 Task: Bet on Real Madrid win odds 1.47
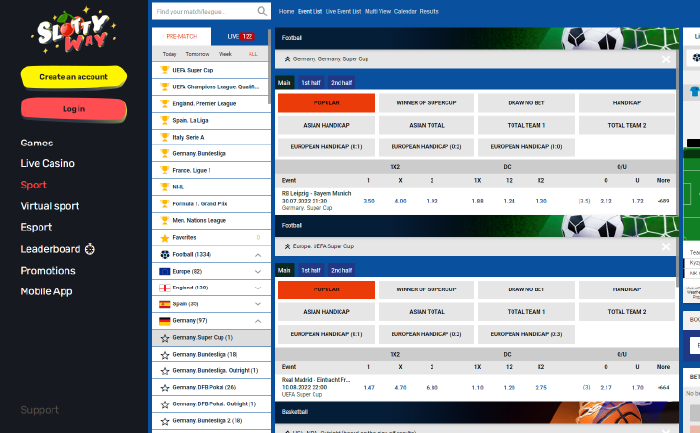coord(369,387)
